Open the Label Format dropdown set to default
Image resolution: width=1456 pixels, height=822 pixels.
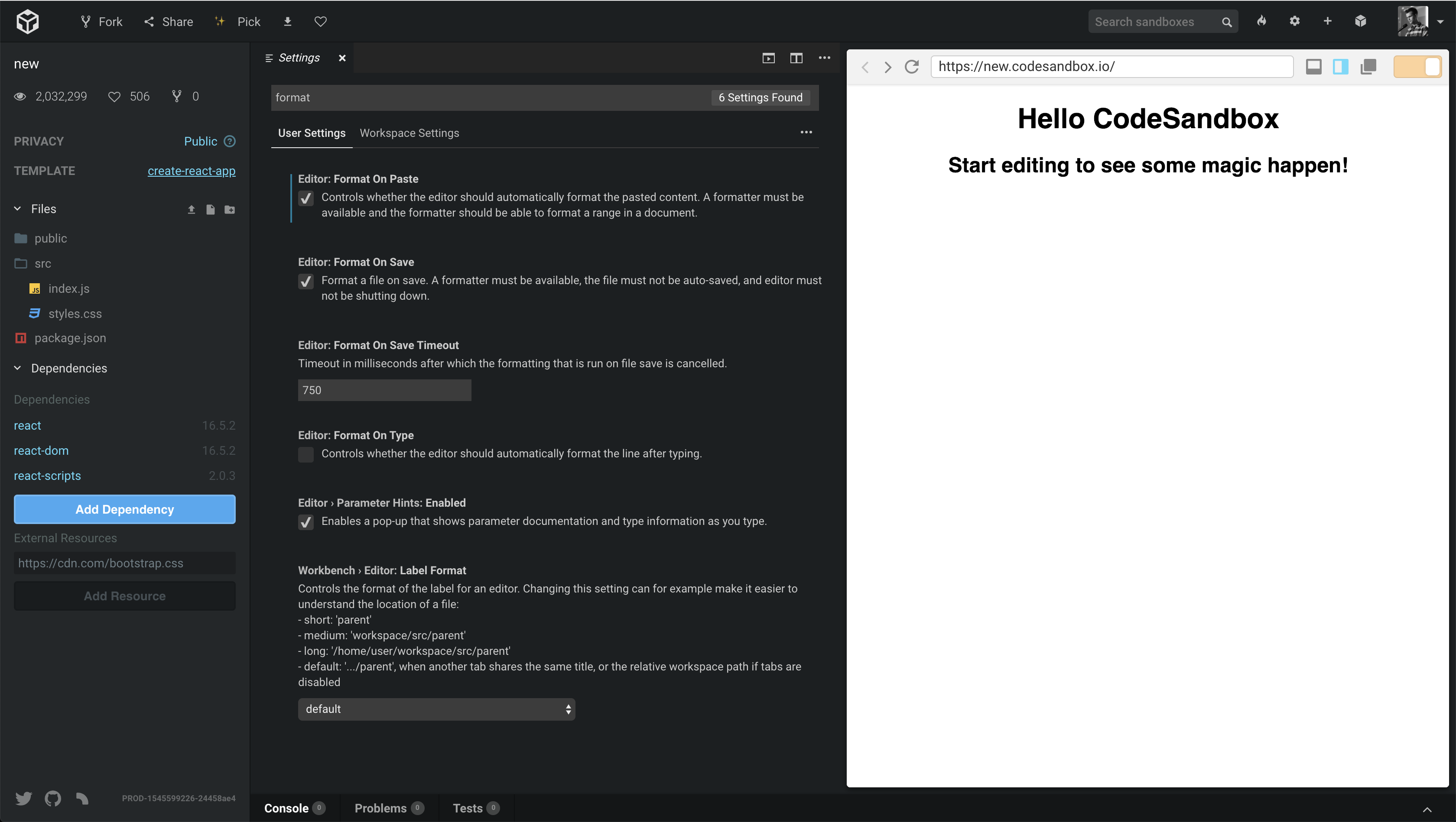tap(436, 709)
